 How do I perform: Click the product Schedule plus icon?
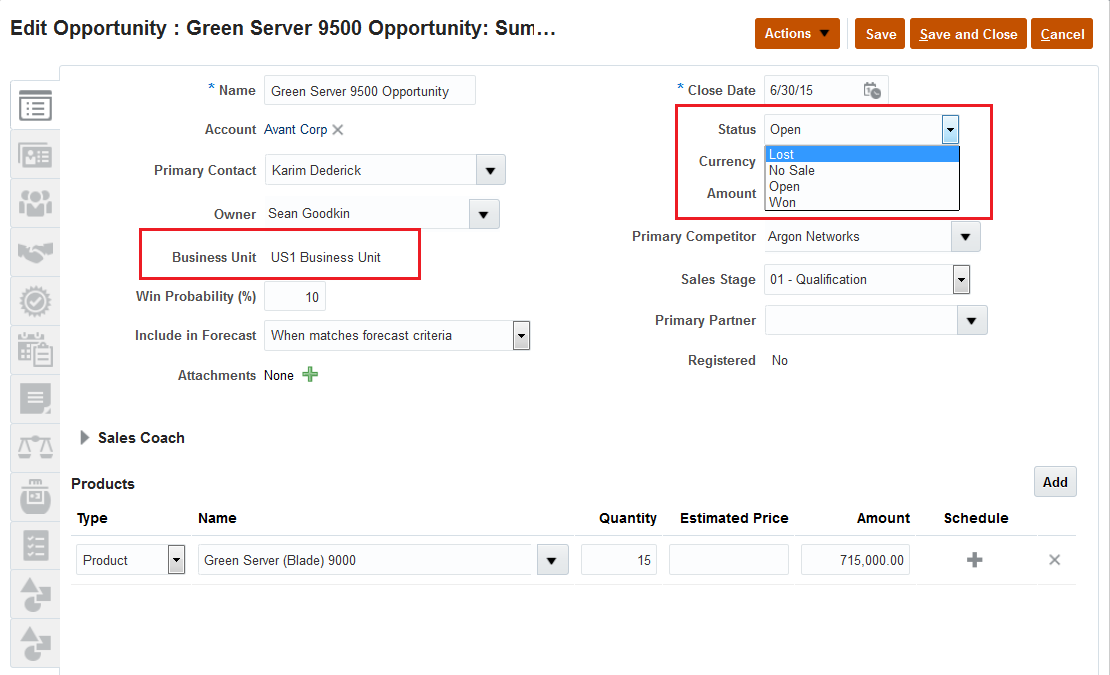click(x=974, y=560)
